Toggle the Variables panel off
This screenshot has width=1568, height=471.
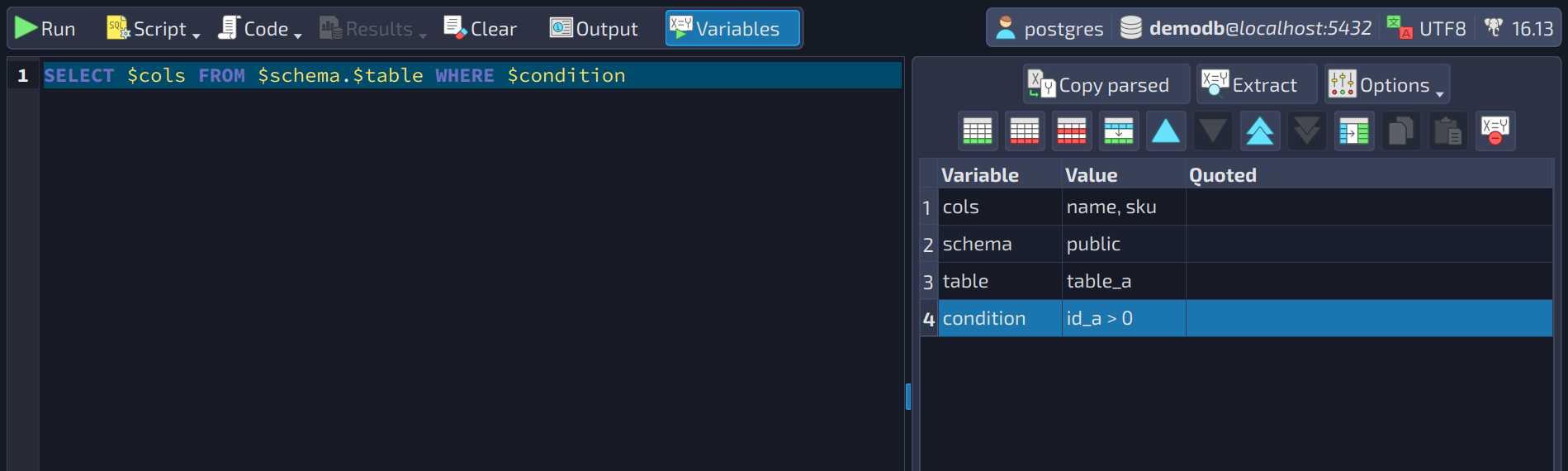click(x=732, y=28)
